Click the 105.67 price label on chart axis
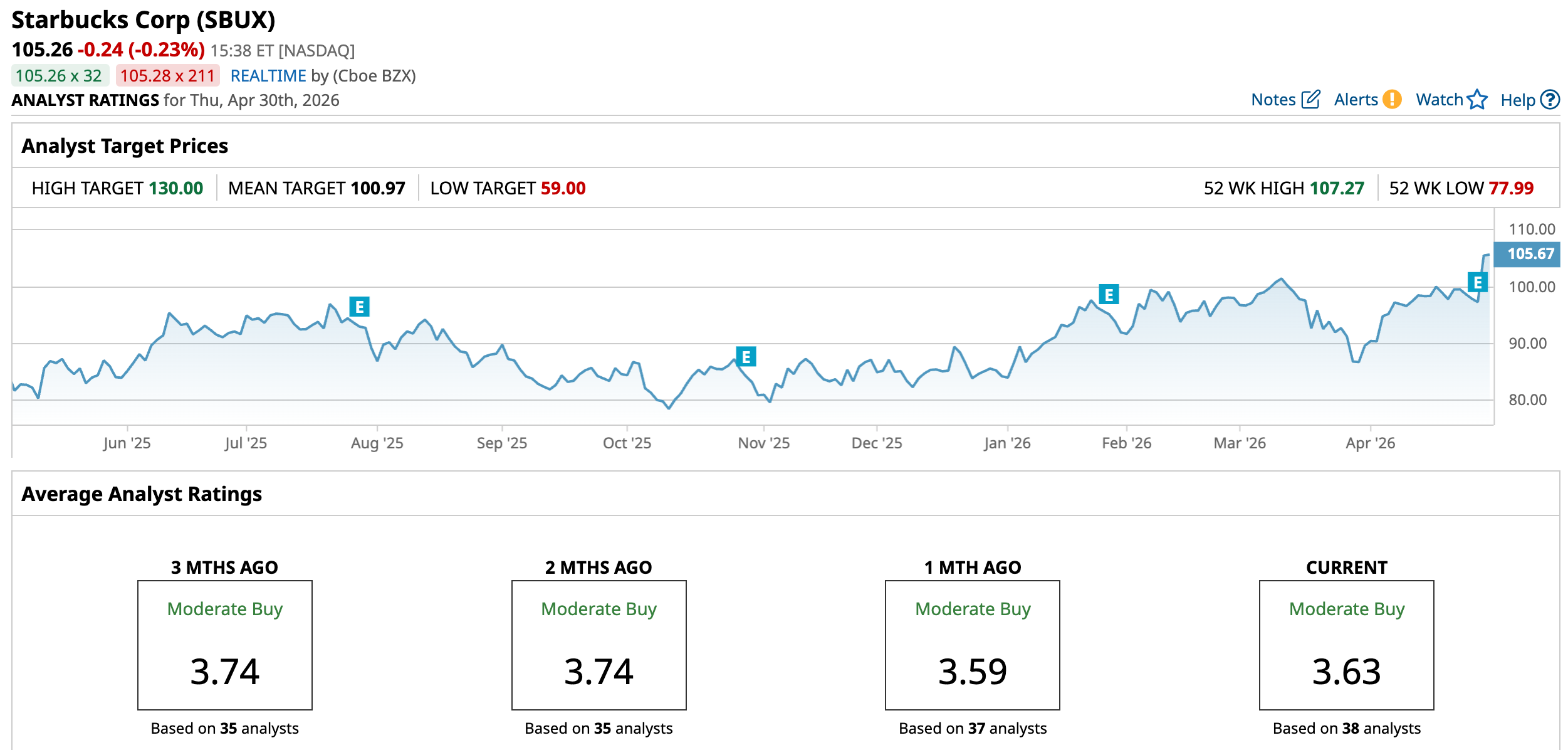The height and width of the screenshot is (750, 1568). pyautogui.click(x=1529, y=254)
